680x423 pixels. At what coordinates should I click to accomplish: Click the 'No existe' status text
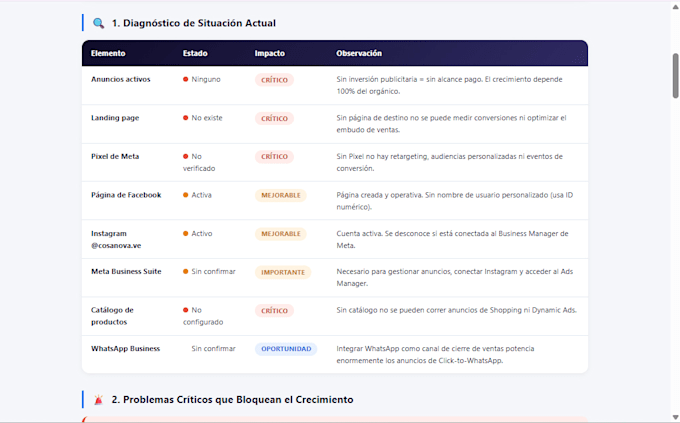click(x=207, y=118)
